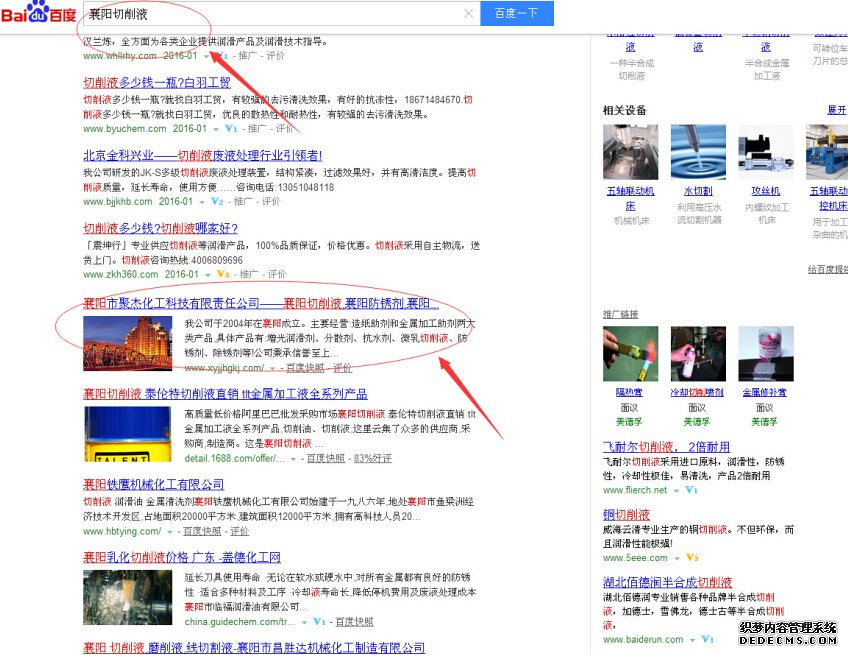This screenshot has height=655, width=848.
Task: Click the 隔热膏 caption link
Action: pos(630,393)
